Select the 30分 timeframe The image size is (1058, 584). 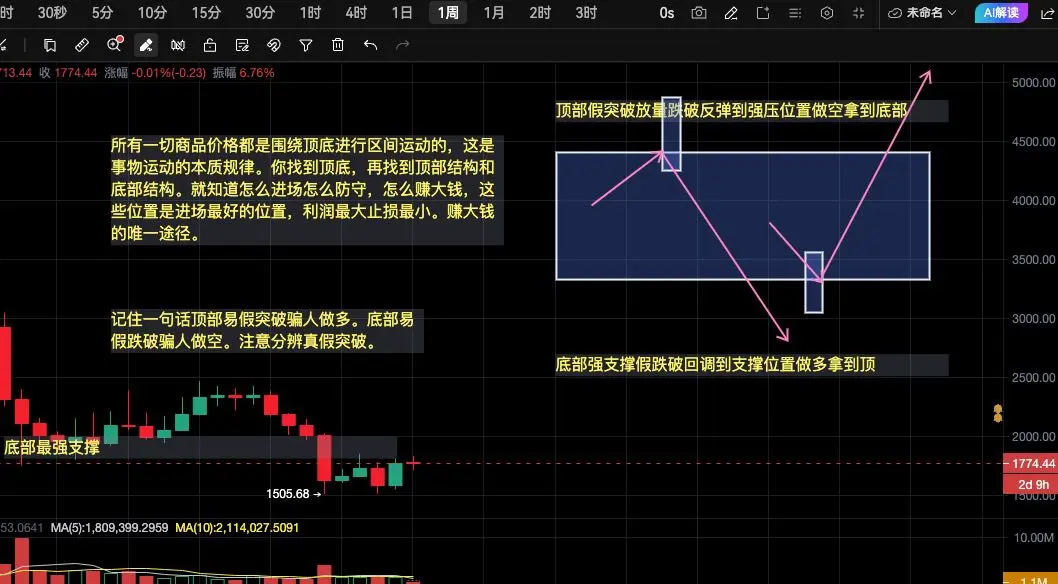click(x=260, y=13)
